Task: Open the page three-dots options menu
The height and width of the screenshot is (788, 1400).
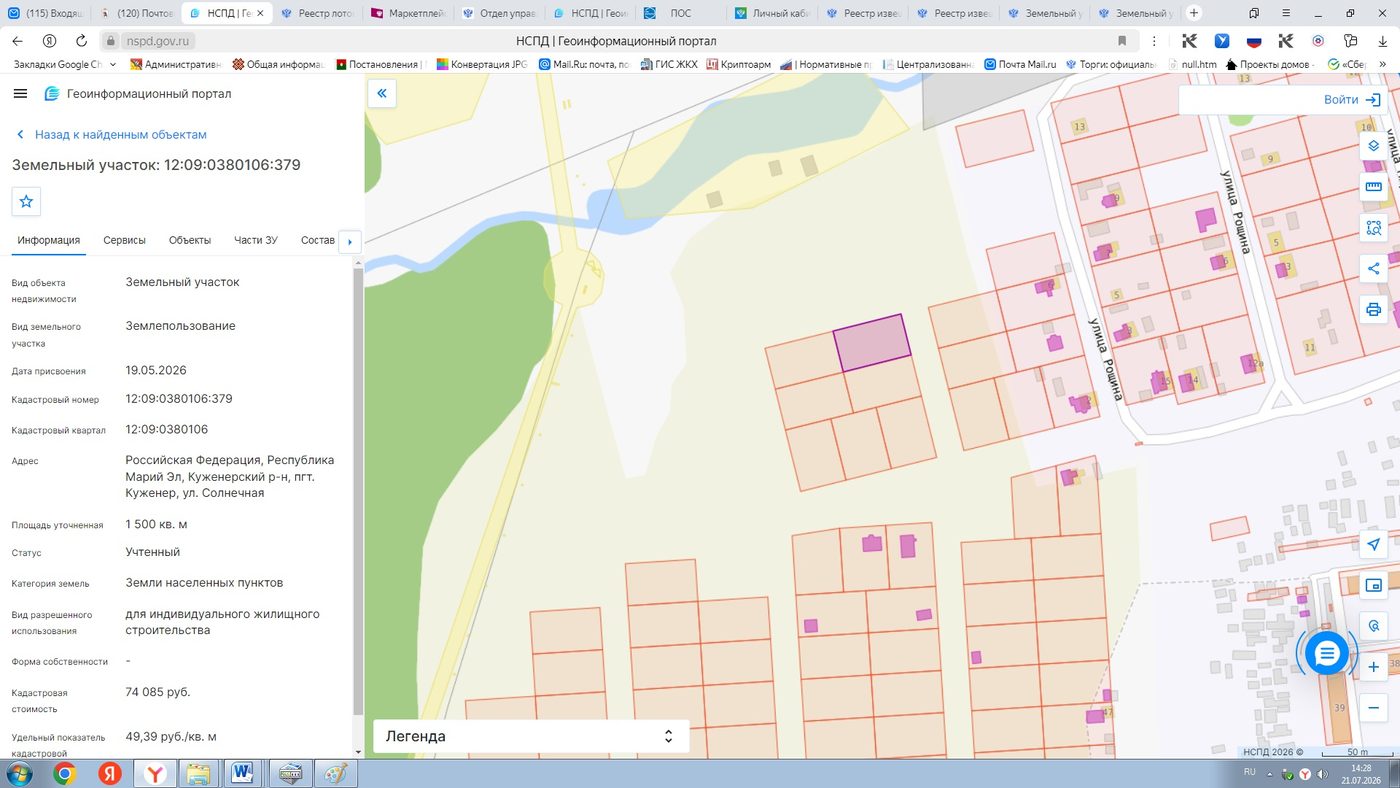Action: 1155,41
